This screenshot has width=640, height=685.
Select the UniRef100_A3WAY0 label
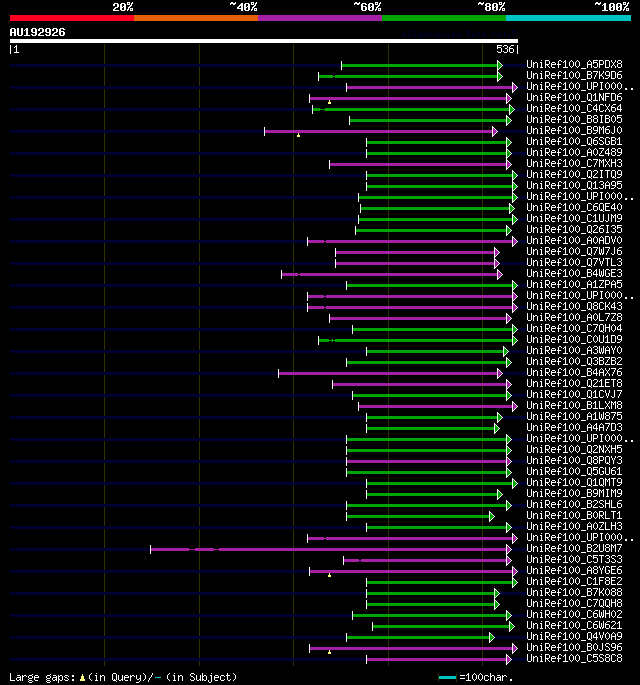pos(574,350)
